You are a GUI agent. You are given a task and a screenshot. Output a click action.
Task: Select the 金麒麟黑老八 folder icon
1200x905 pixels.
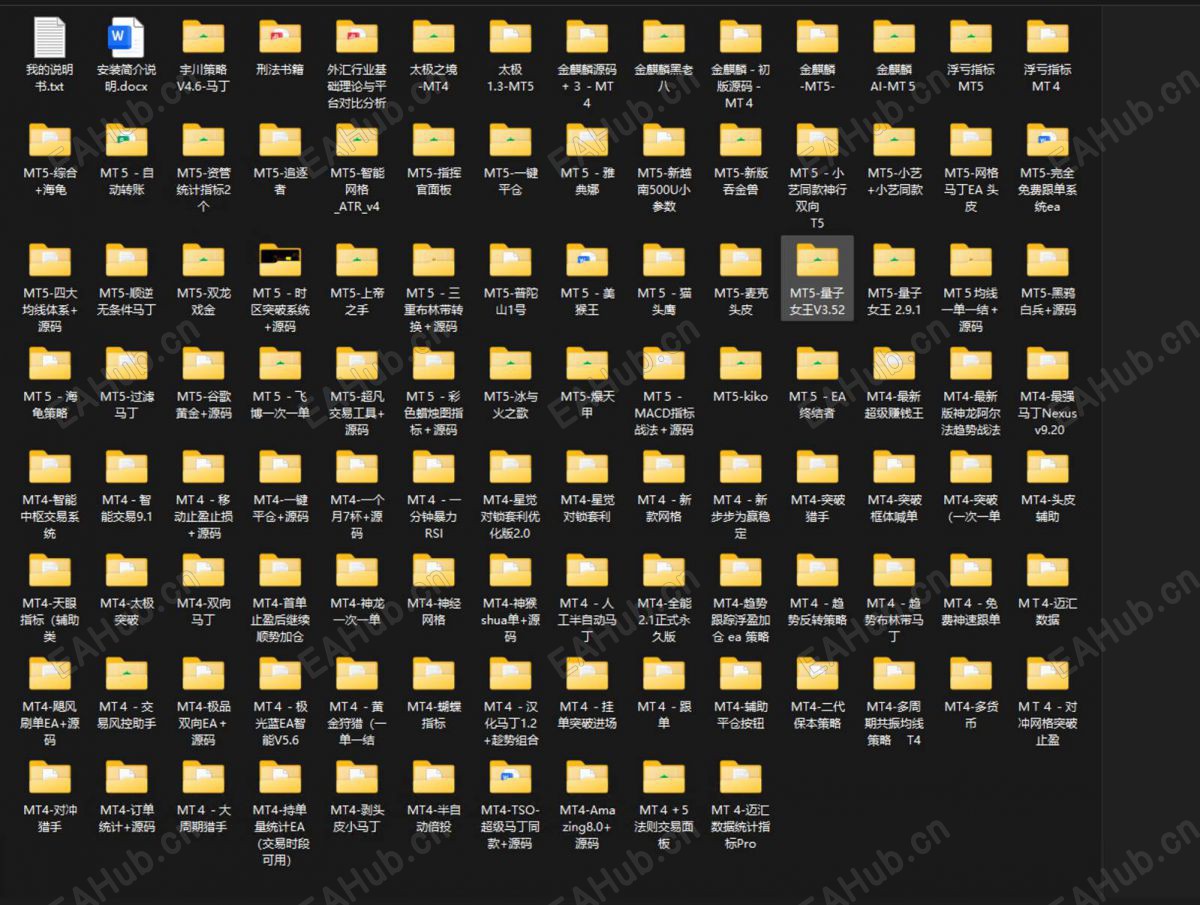tap(664, 37)
